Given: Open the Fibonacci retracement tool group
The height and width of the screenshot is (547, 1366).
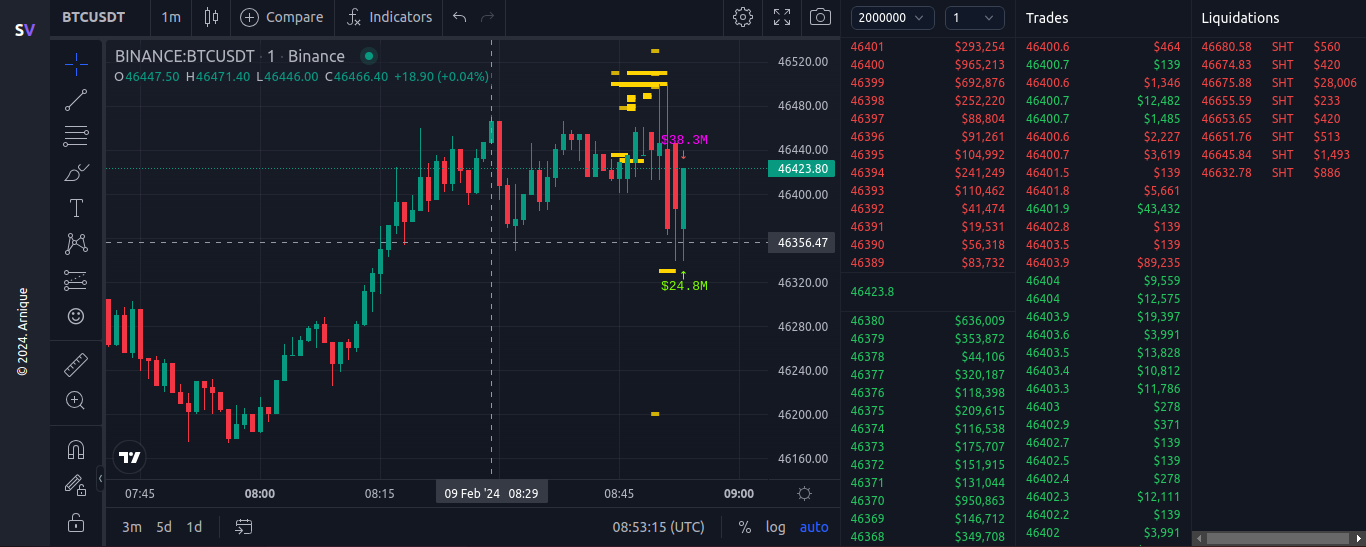Looking at the screenshot, I should click(x=76, y=135).
